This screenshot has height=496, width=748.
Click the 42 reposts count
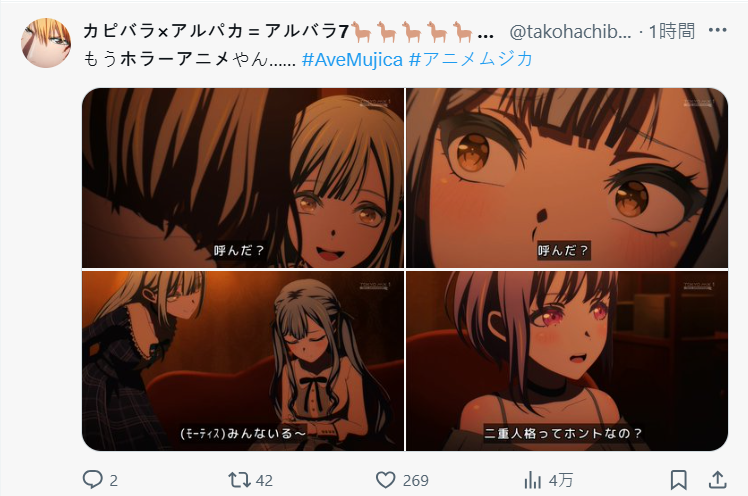click(264, 480)
